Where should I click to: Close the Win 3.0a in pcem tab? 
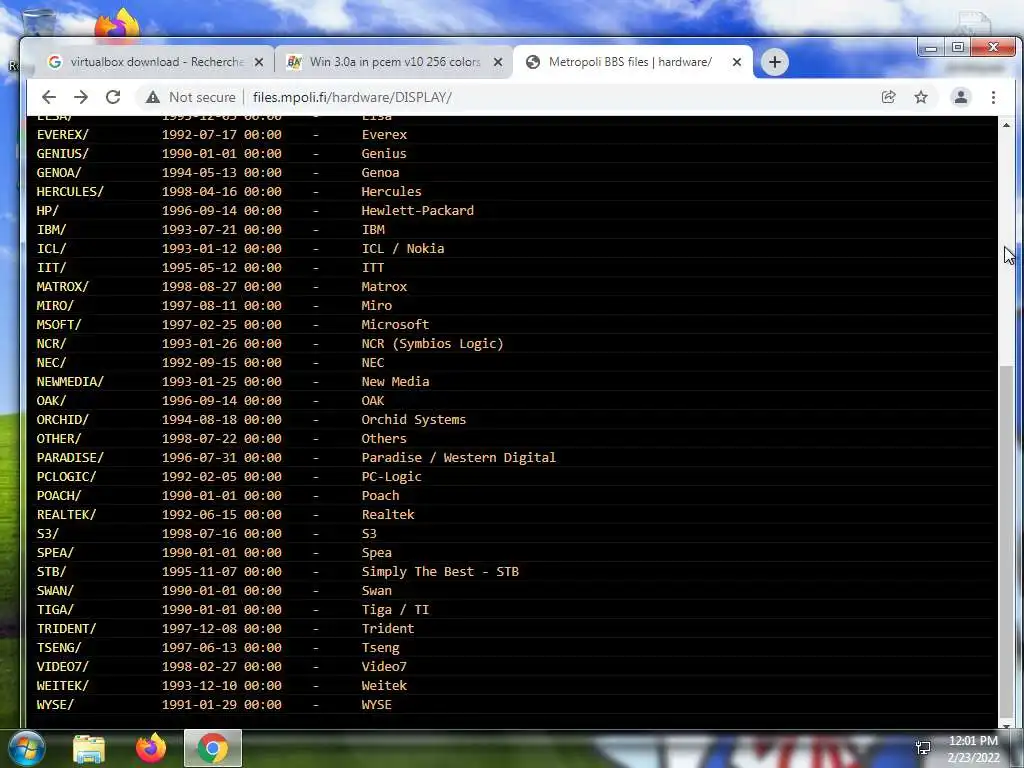click(x=498, y=62)
